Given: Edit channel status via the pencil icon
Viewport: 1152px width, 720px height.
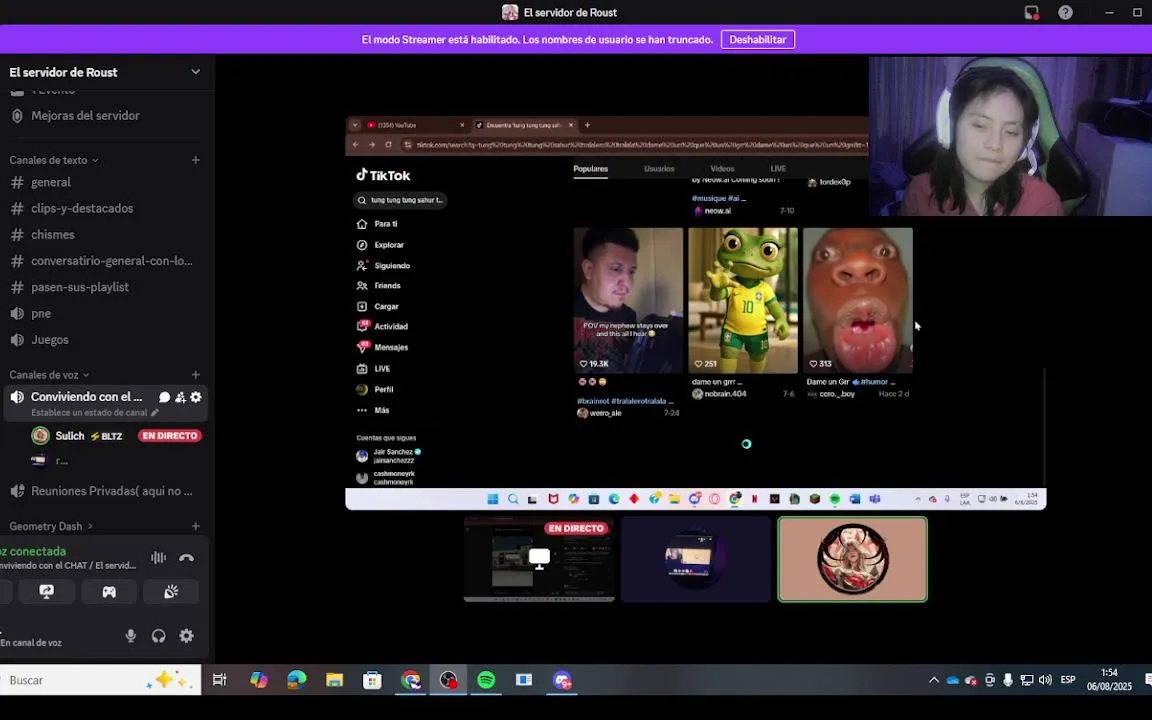Looking at the screenshot, I should pos(154,413).
